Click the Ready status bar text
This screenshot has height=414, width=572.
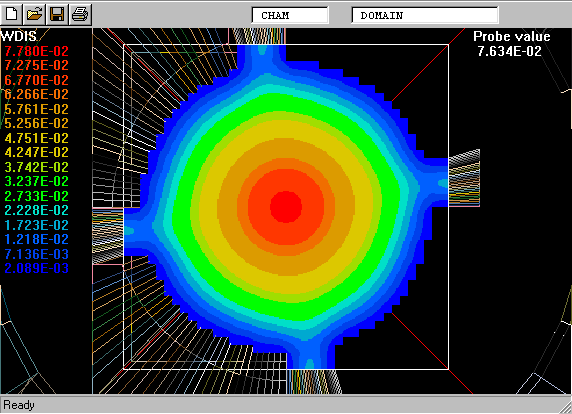pos(19,405)
